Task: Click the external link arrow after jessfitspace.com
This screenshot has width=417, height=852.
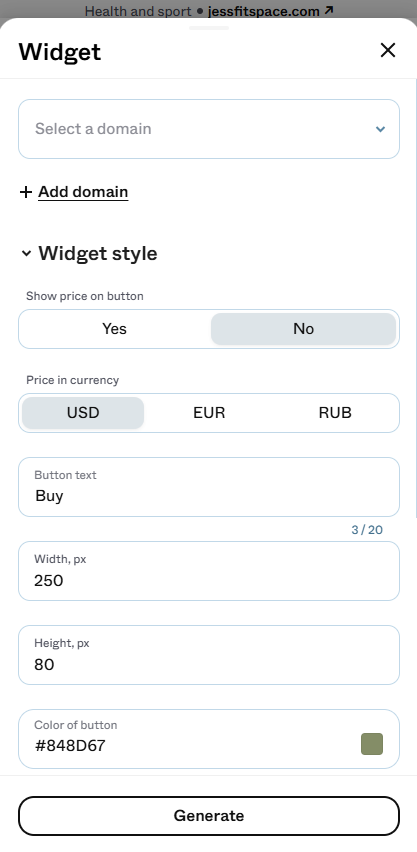Action: point(328,10)
